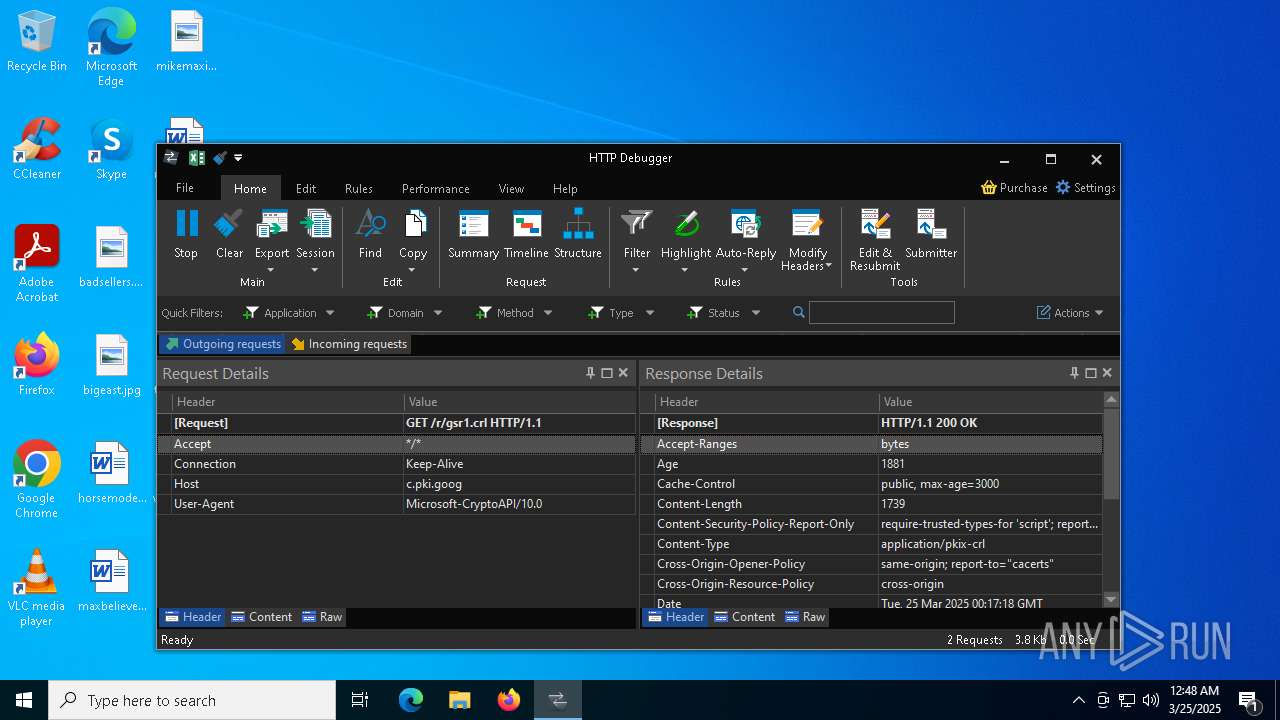Open the Actions dropdown

1070,313
